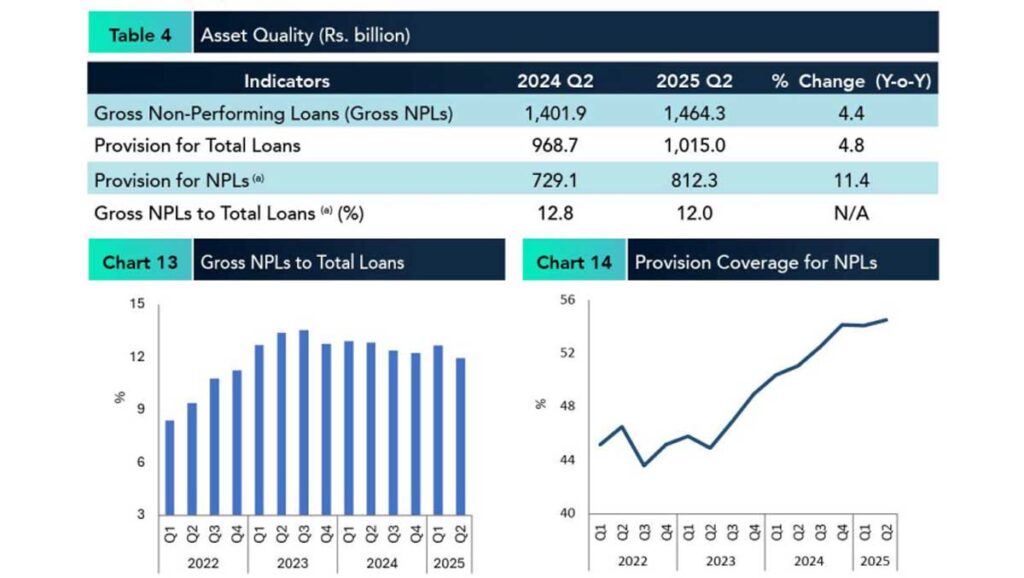Click the Provision for Total Loans row label
The width and height of the screenshot is (1024, 578).
pos(197,146)
